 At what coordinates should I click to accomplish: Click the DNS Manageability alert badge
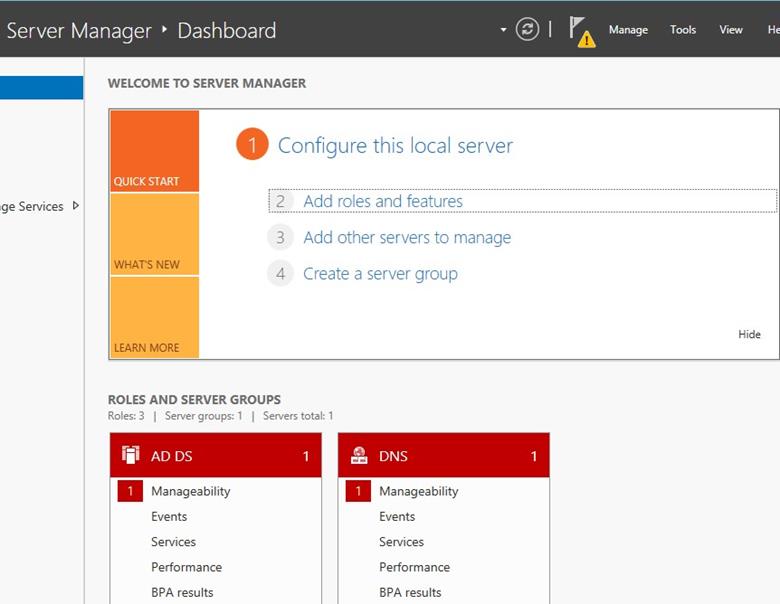tap(358, 491)
